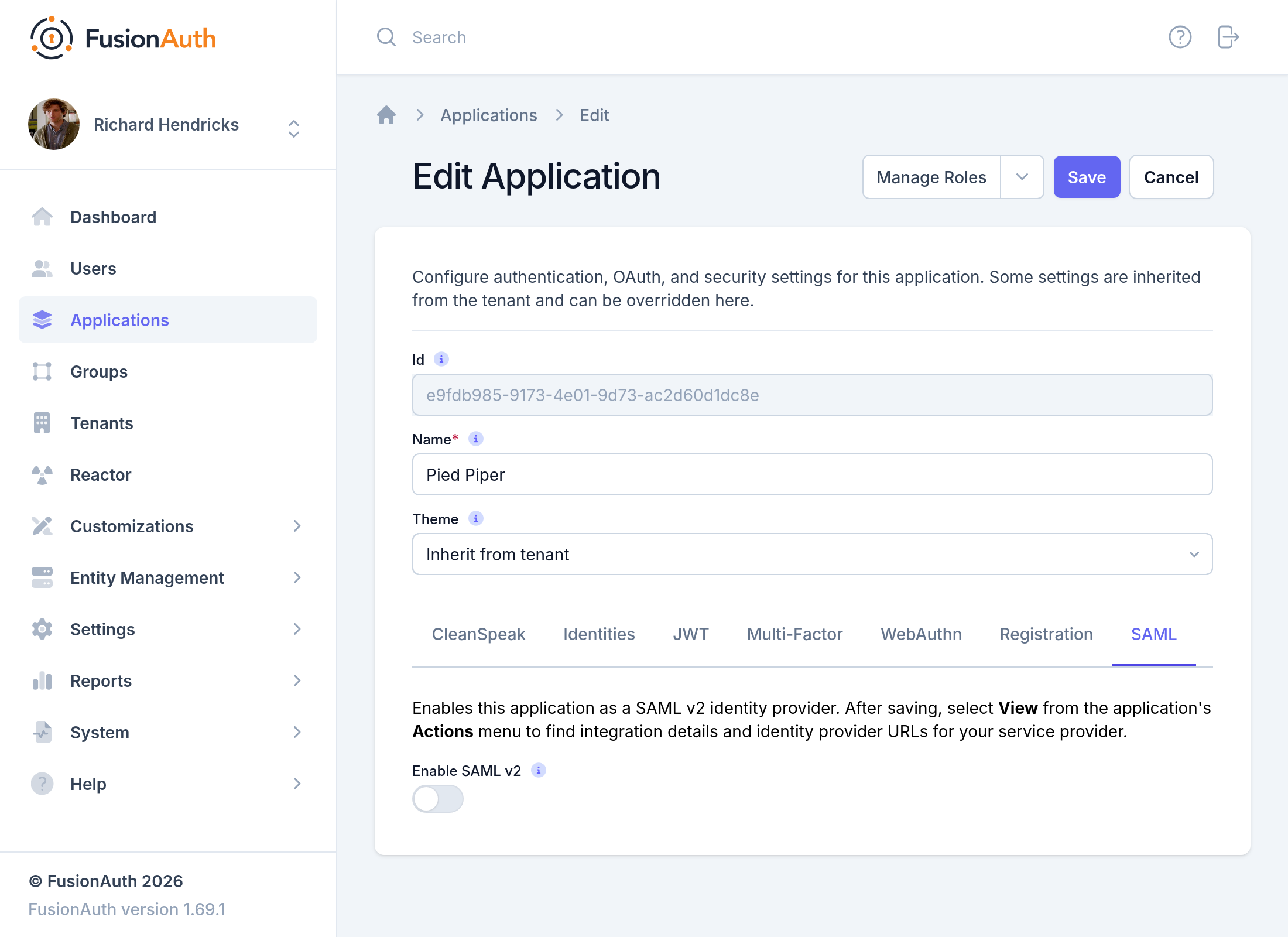Click the Applications stack icon
The height and width of the screenshot is (937, 1288).
(42, 320)
